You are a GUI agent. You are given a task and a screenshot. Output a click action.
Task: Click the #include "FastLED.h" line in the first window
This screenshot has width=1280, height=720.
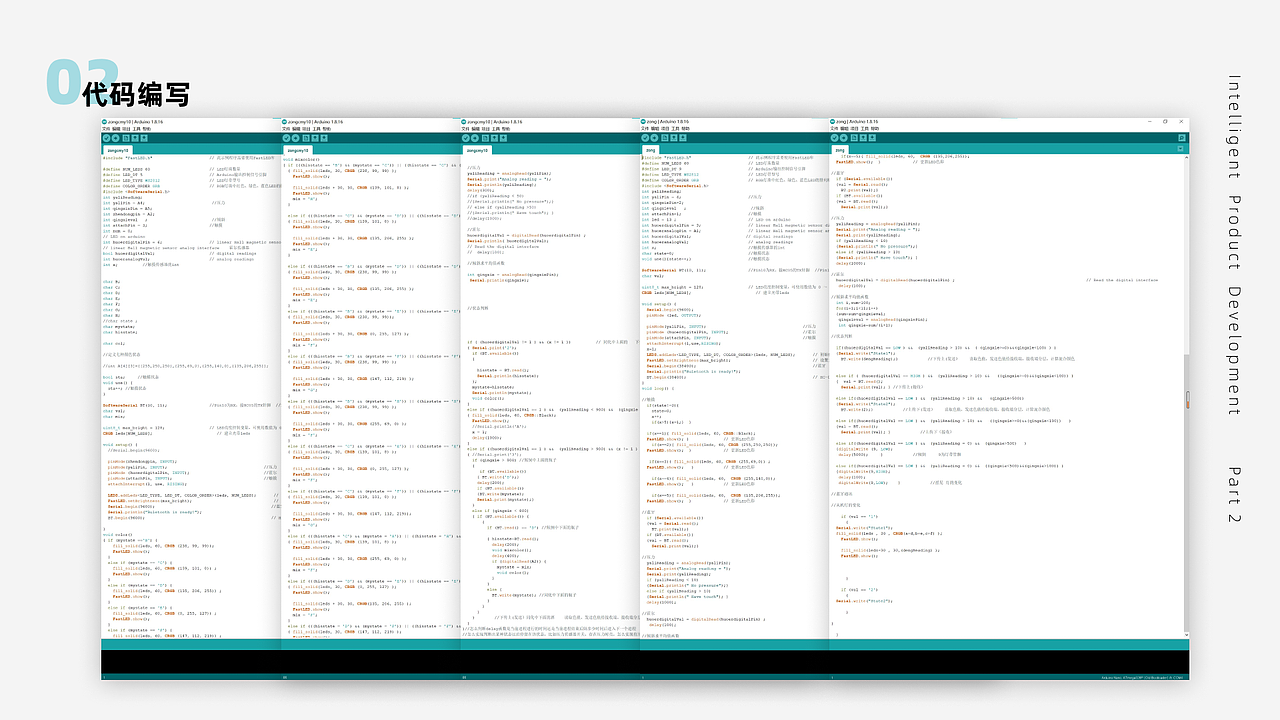128,158
